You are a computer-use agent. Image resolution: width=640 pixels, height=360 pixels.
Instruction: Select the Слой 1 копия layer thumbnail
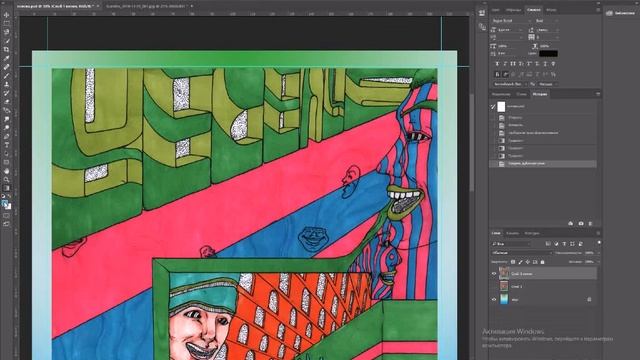tap(504, 273)
